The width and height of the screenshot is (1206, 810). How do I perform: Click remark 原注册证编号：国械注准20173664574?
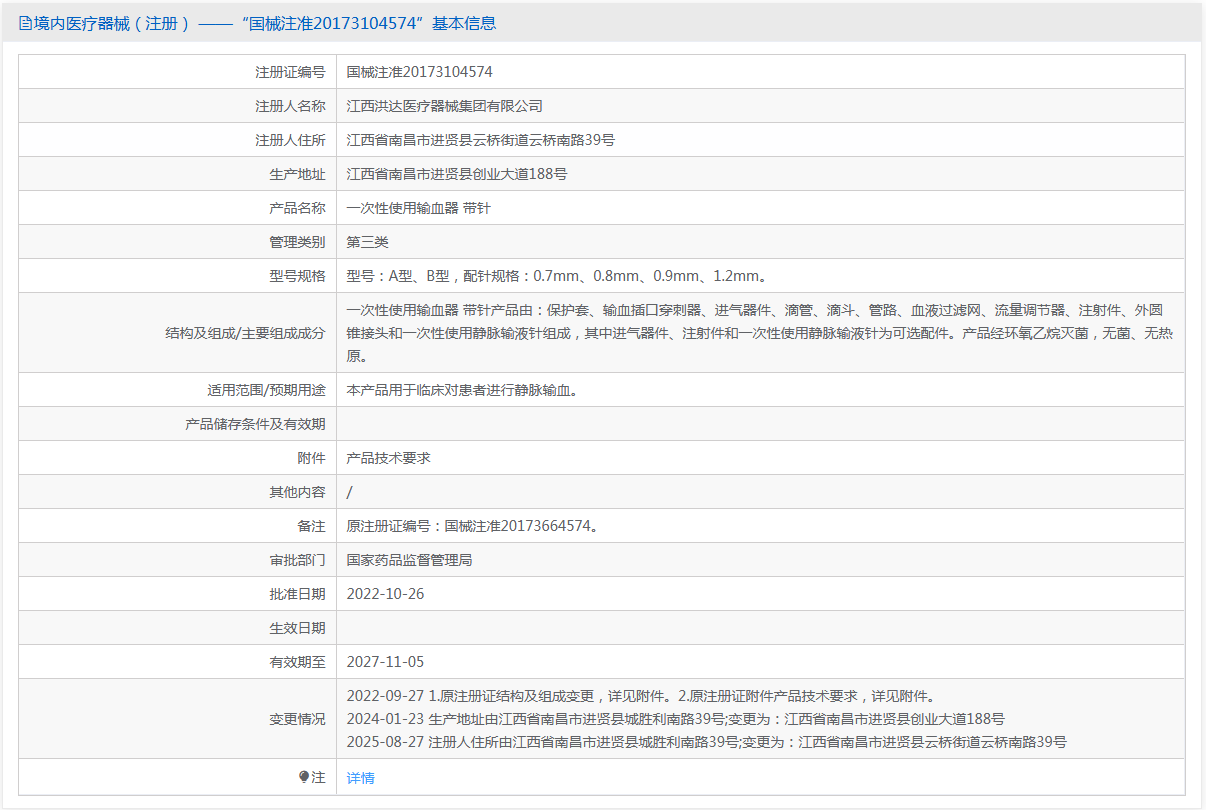click(x=473, y=526)
